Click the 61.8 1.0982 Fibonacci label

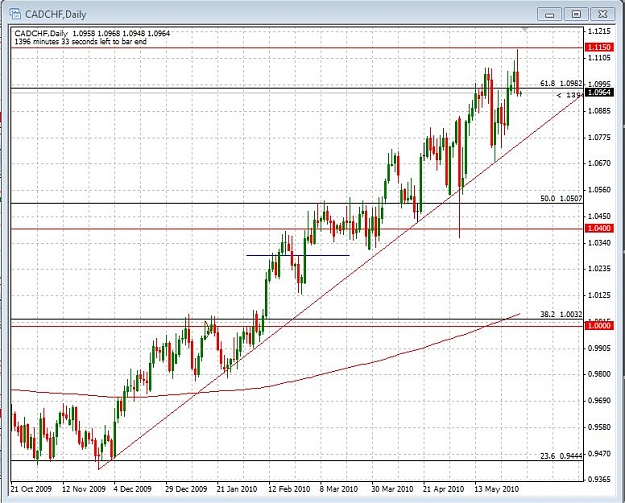561,83
